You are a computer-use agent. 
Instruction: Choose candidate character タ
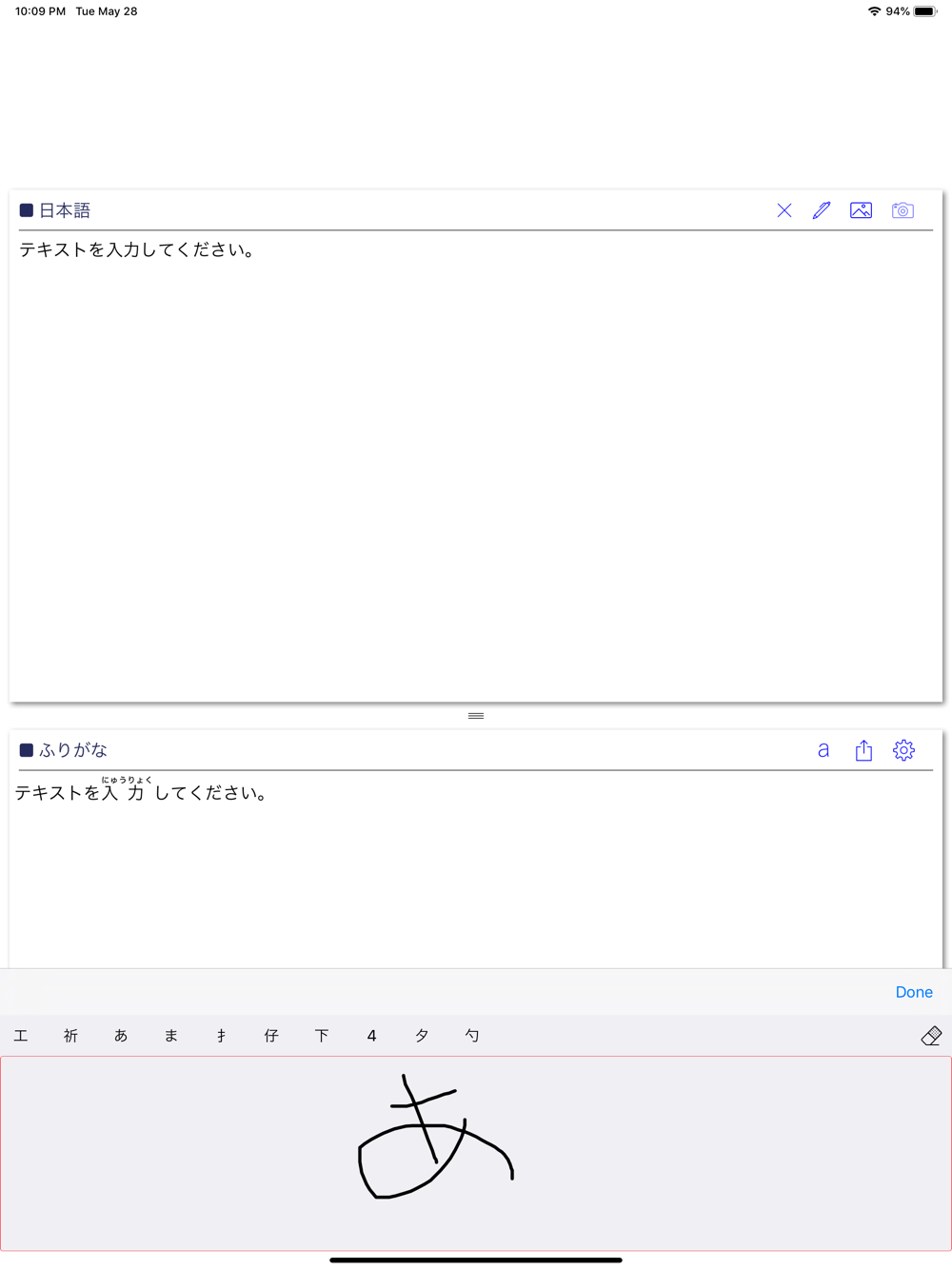click(422, 1036)
